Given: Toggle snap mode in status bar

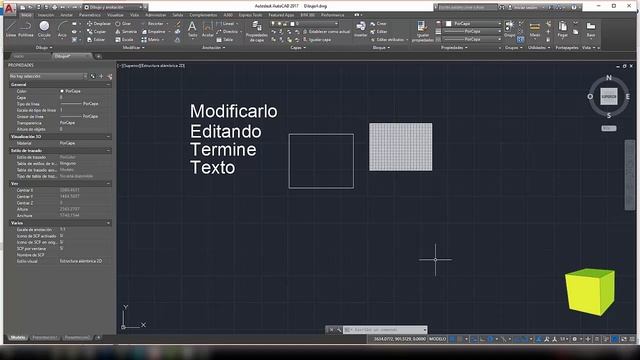Looking at the screenshot, I should (x=460, y=339).
